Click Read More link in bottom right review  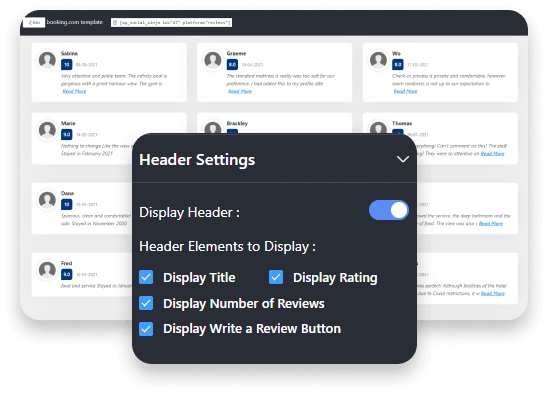click(493, 293)
